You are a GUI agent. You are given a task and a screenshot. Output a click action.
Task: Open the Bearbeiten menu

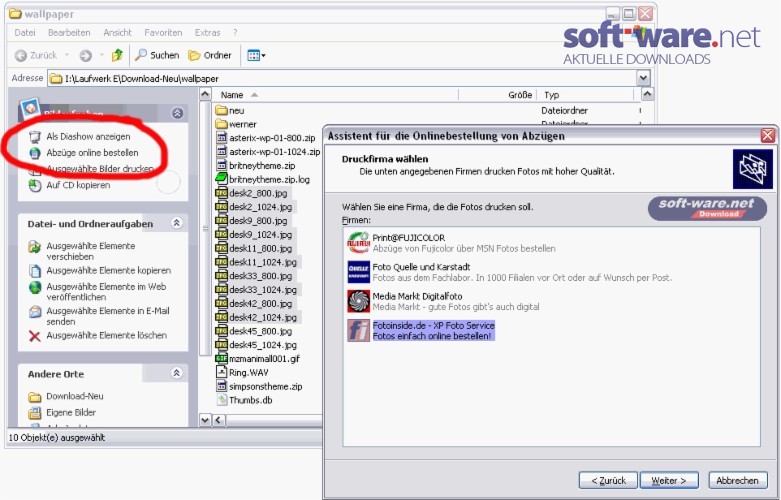(69, 32)
